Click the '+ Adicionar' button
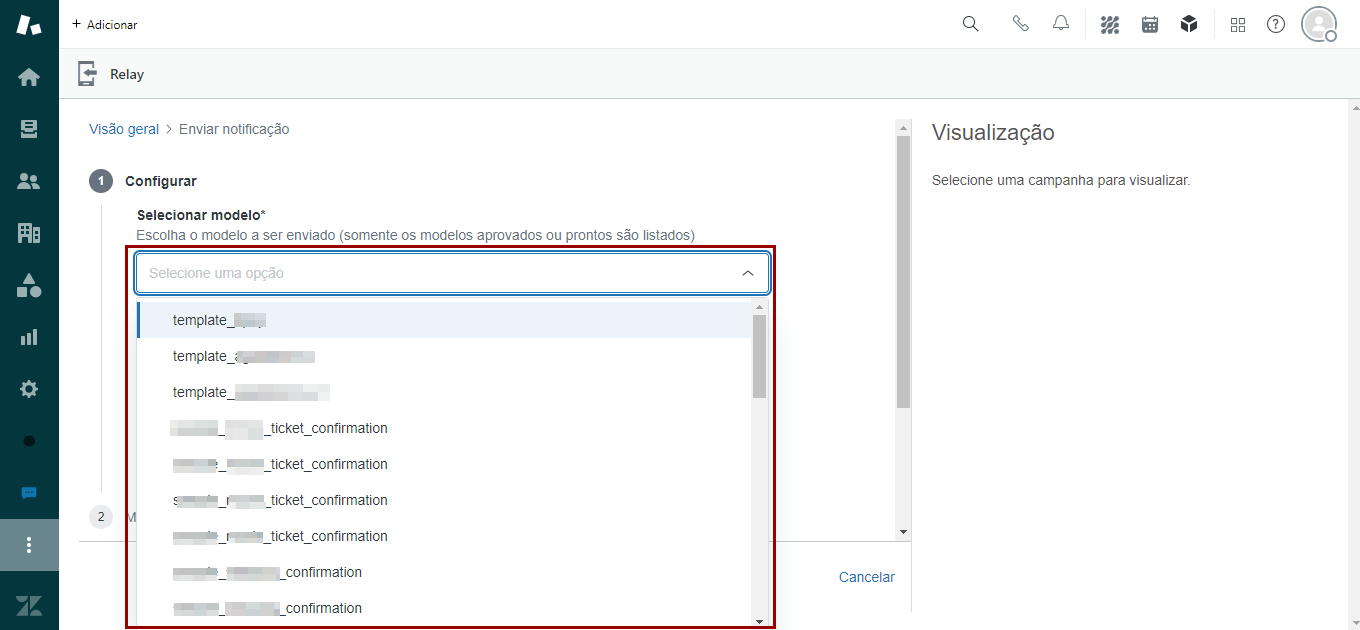The height and width of the screenshot is (630, 1360). point(105,24)
